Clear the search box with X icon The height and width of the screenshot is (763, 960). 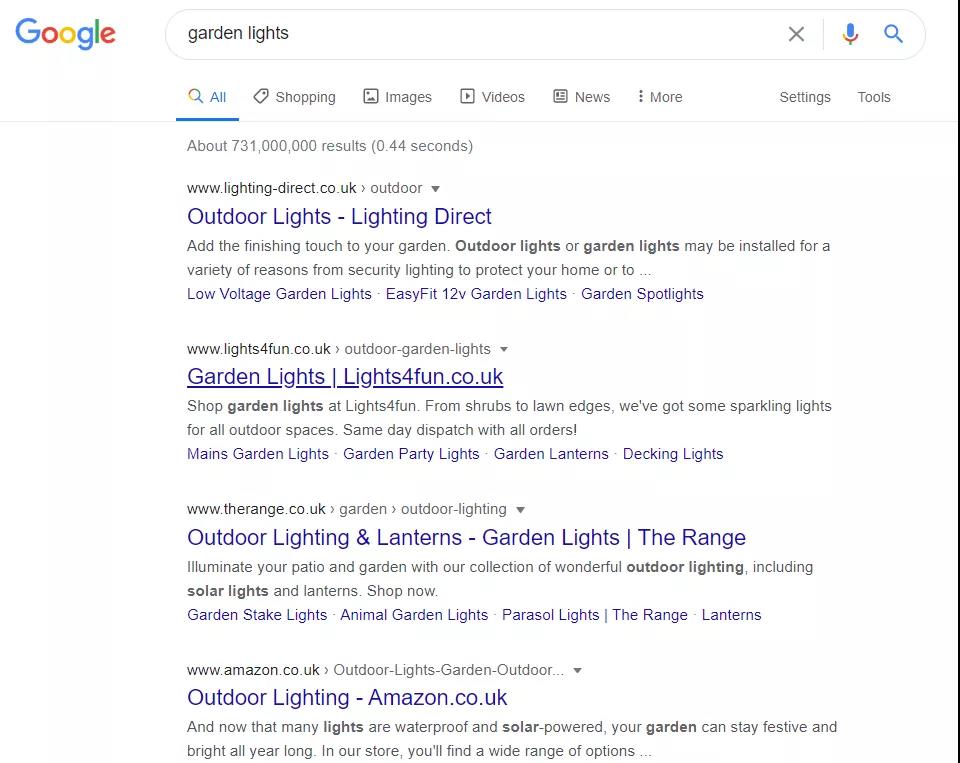point(796,34)
